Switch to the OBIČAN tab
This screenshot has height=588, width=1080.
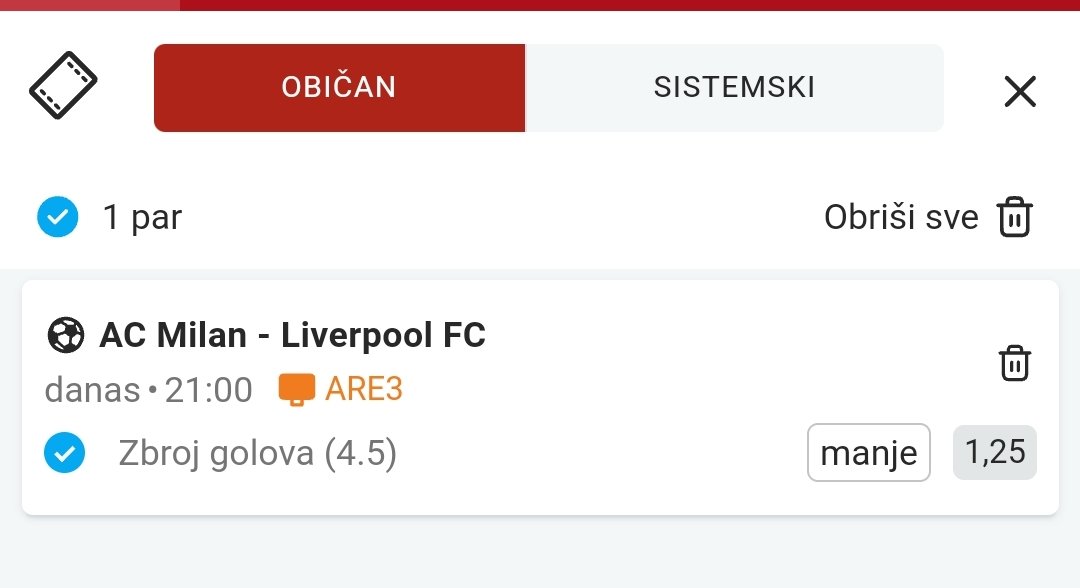coord(340,87)
